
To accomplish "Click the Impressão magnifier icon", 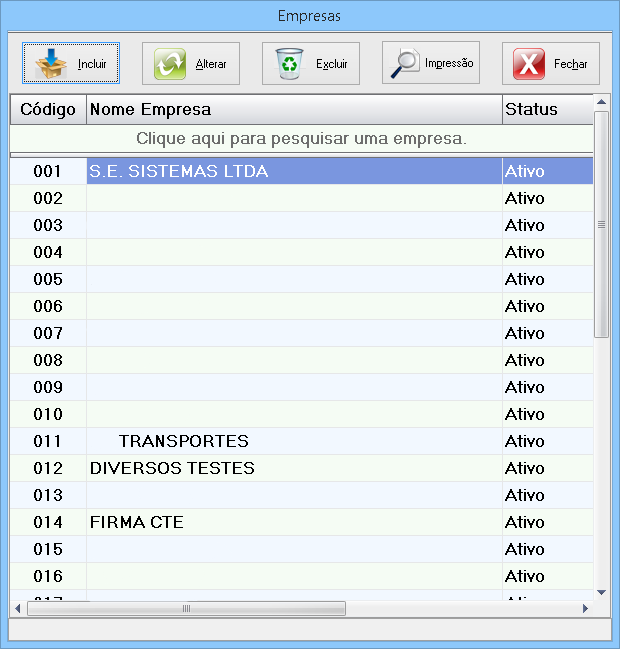I will point(407,63).
